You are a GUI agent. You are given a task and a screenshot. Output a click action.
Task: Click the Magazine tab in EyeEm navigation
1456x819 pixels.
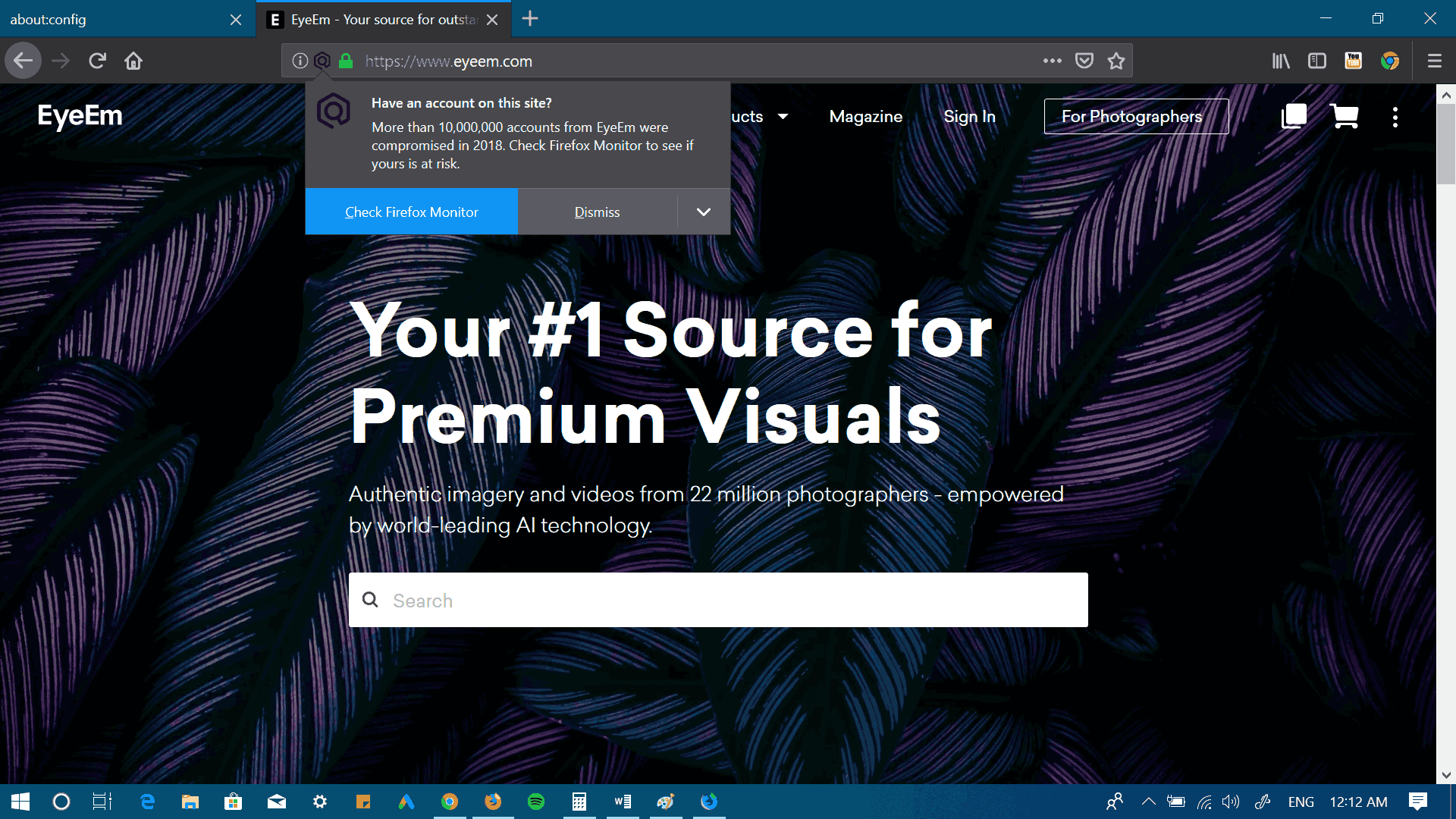tap(865, 117)
